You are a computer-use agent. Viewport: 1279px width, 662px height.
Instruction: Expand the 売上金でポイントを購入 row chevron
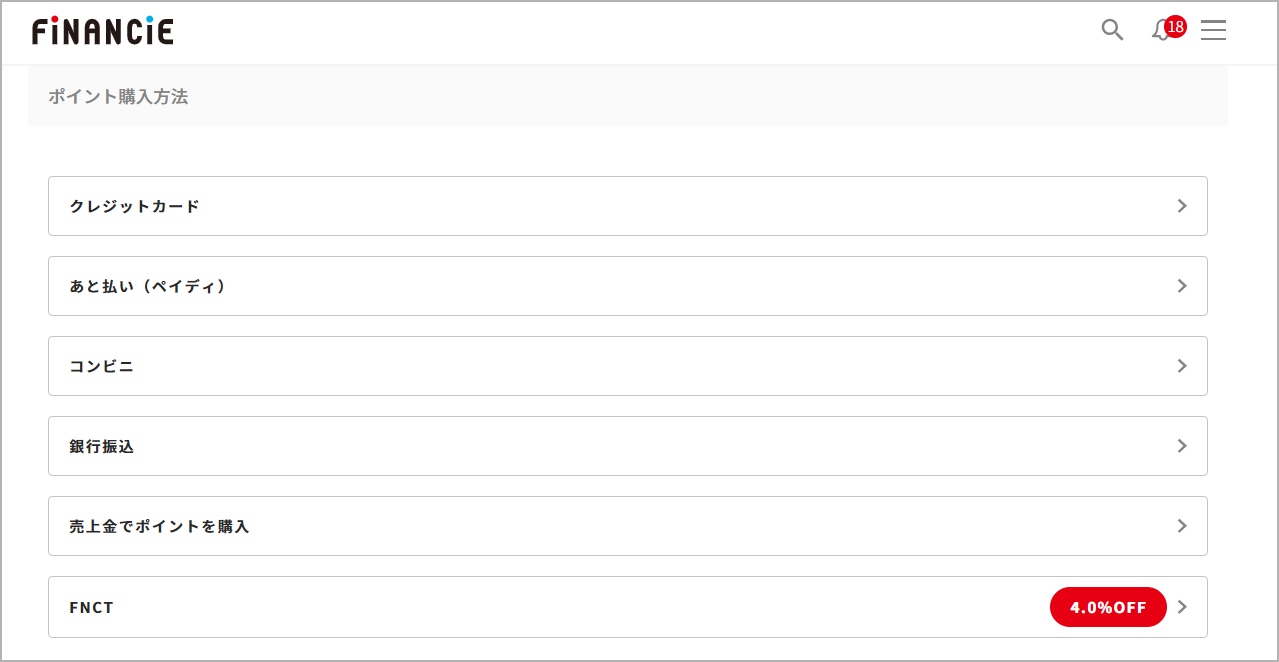click(x=1182, y=526)
